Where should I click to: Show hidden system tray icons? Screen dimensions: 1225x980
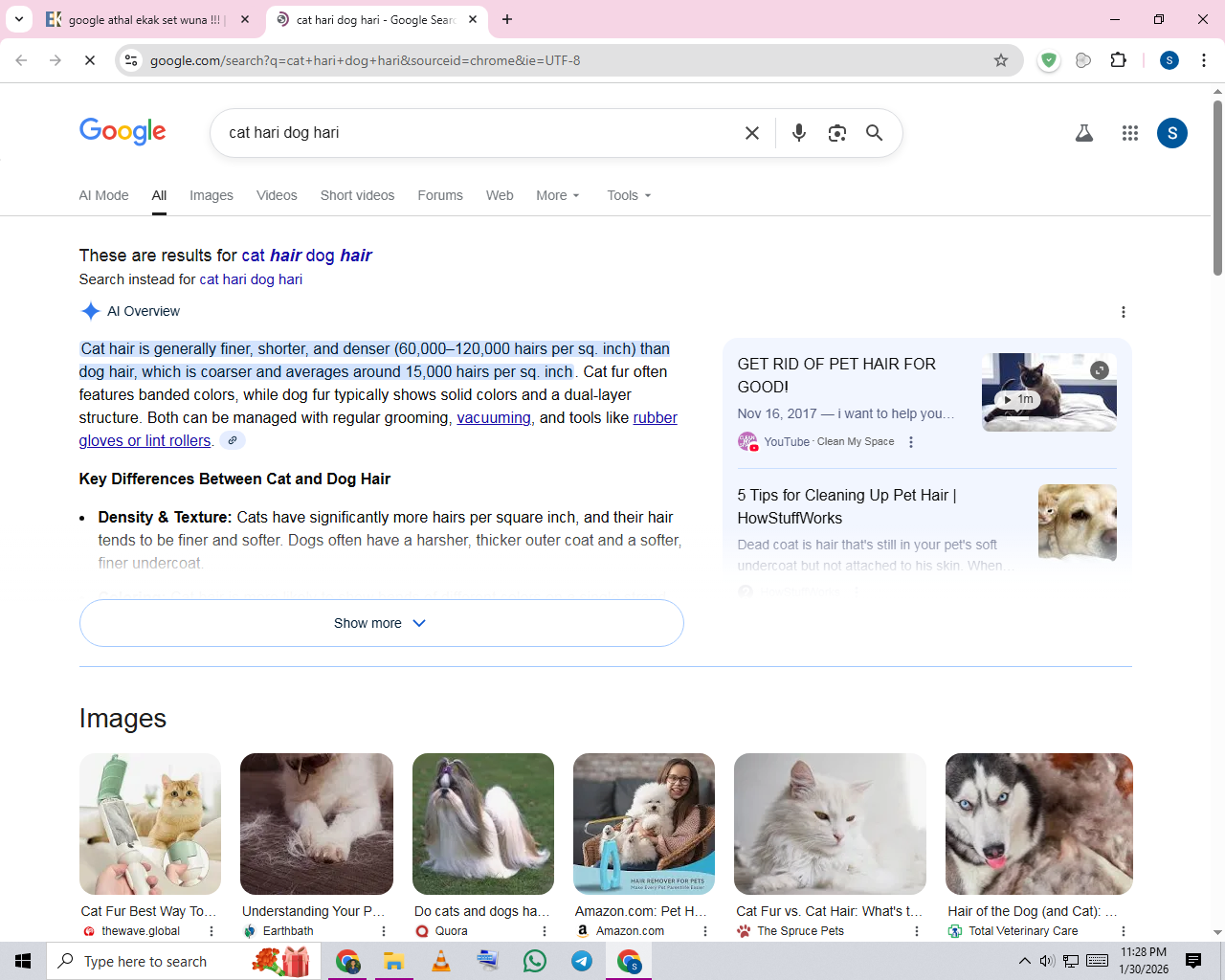[x=1024, y=961]
